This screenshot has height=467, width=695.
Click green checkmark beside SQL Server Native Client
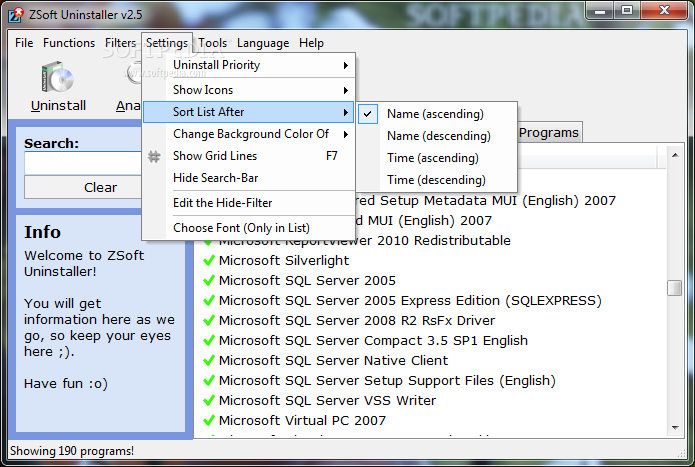tap(209, 361)
